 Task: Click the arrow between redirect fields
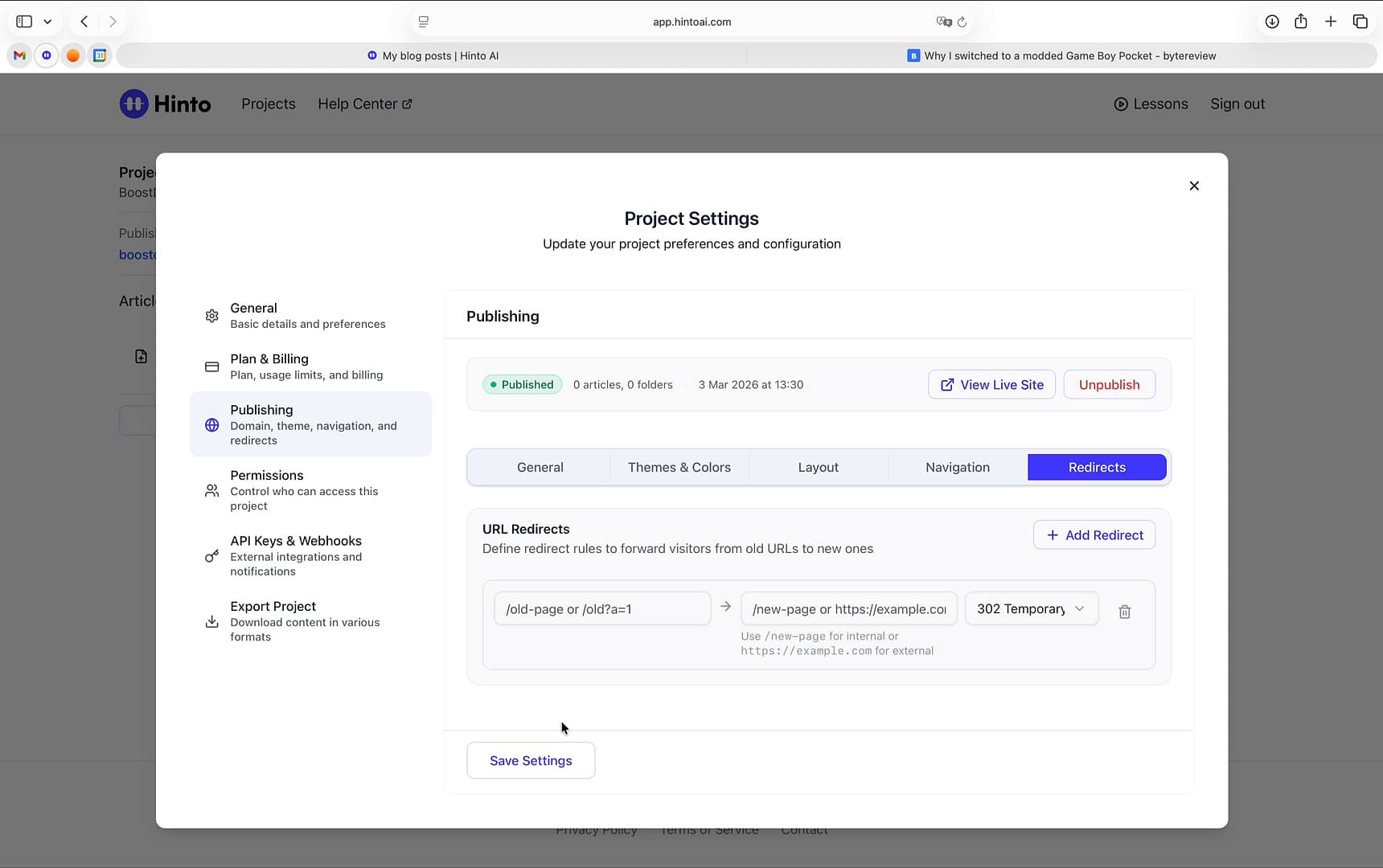725,607
